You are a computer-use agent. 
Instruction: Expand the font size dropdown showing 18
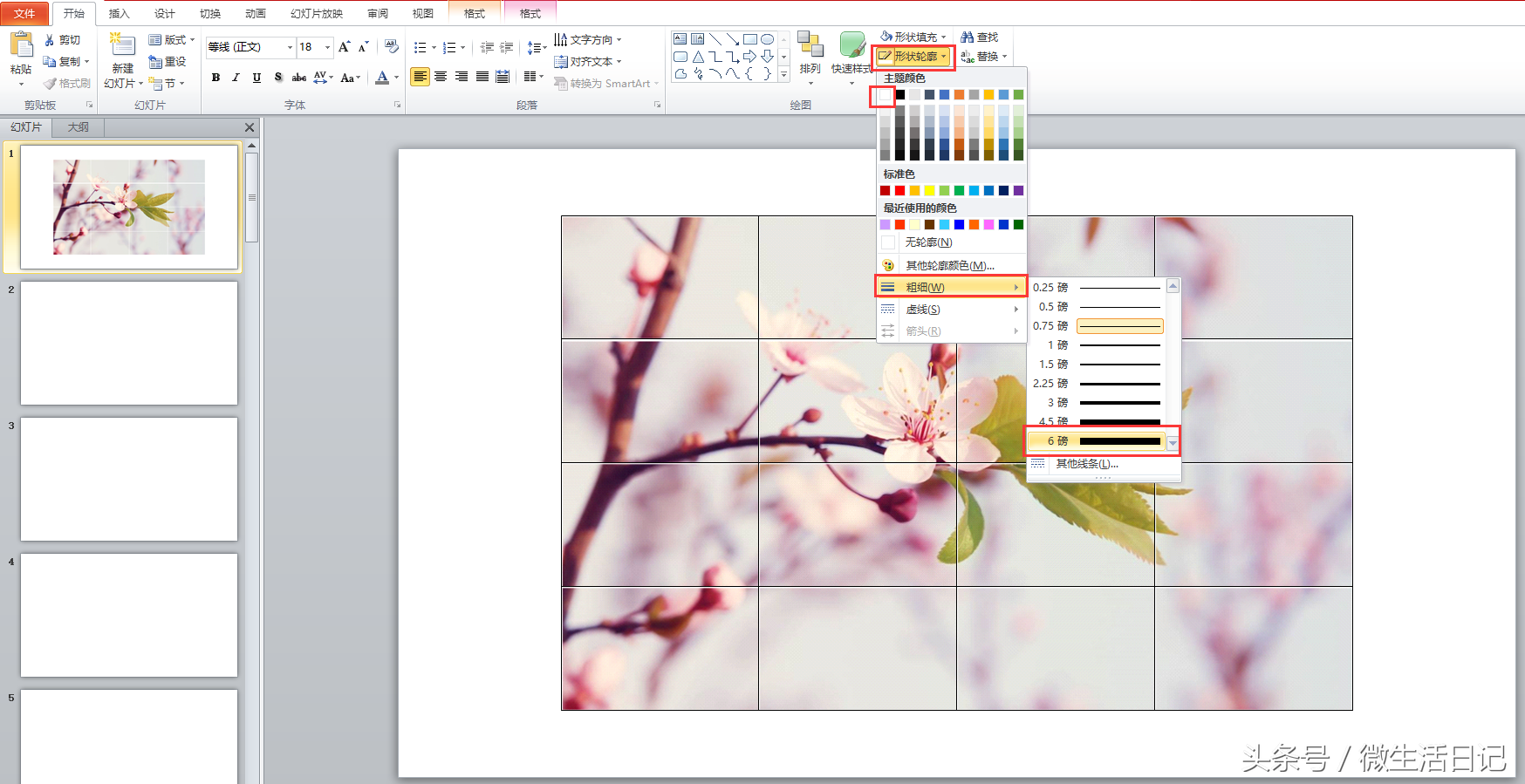(327, 47)
